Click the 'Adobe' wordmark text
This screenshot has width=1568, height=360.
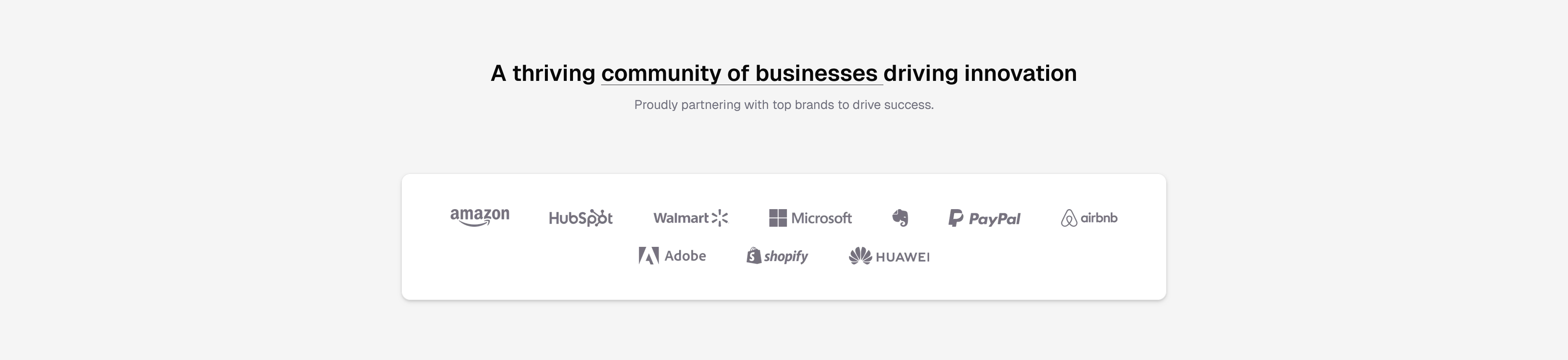coord(685,256)
